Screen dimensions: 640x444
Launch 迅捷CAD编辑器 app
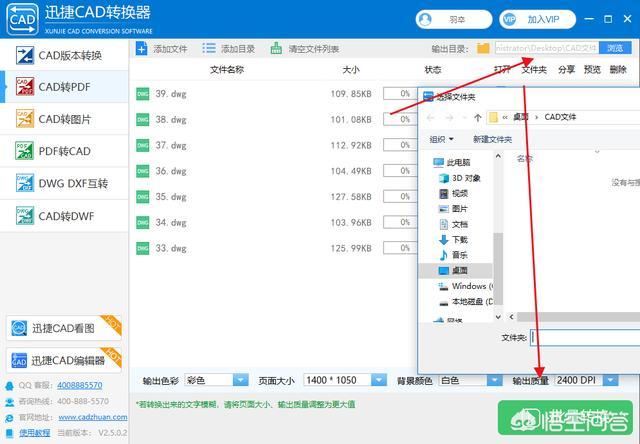point(64,360)
